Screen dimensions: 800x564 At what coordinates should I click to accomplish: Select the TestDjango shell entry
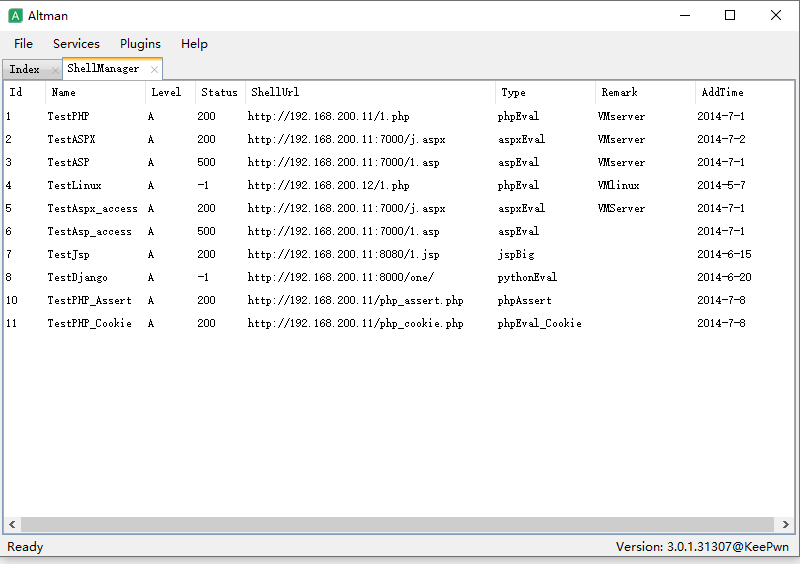pyautogui.click(x=77, y=277)
